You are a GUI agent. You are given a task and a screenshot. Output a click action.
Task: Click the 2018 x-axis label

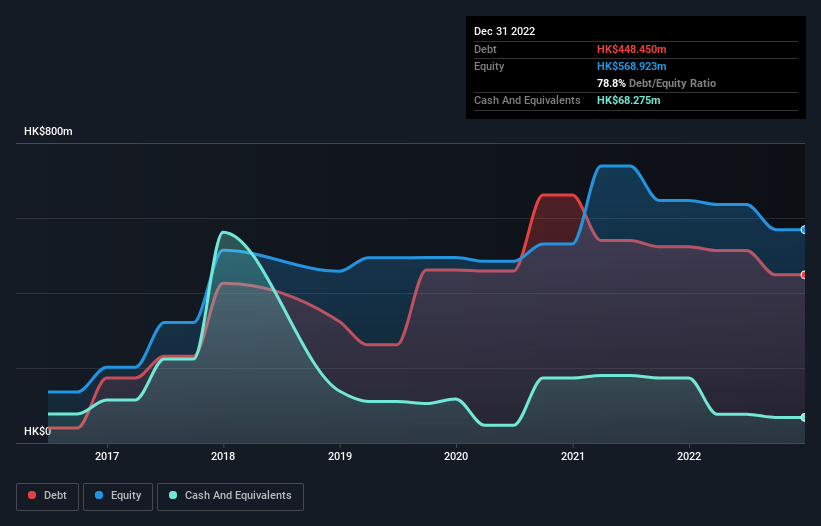223,456
